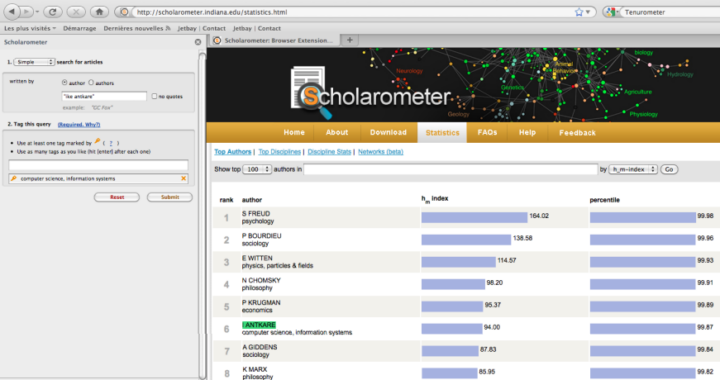Viewport: 720px width, 380px height.
Task: Click the K MARX author name
Action: (x=254, y=369)
